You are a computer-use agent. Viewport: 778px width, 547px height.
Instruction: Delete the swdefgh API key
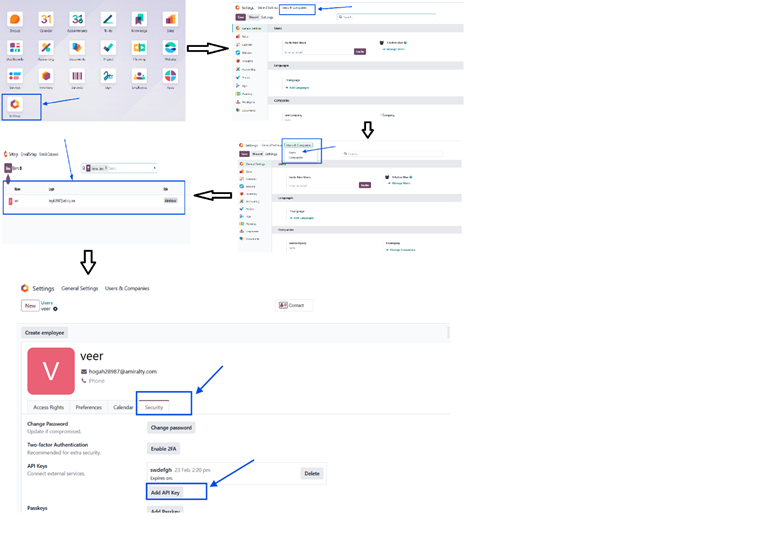click(x=312, y=473)
